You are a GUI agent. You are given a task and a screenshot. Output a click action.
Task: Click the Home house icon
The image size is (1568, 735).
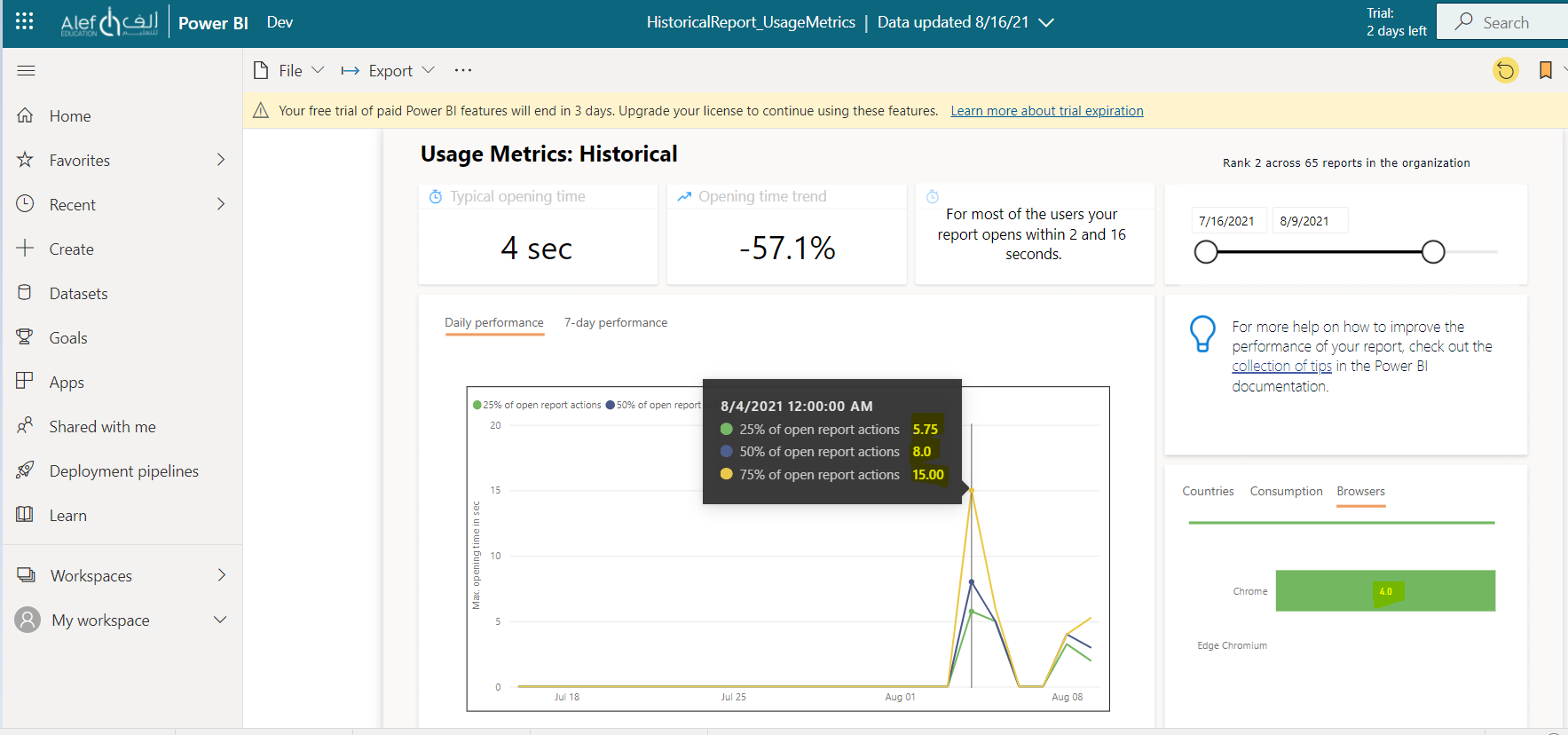pyautogui.click(x=25, y=115)
